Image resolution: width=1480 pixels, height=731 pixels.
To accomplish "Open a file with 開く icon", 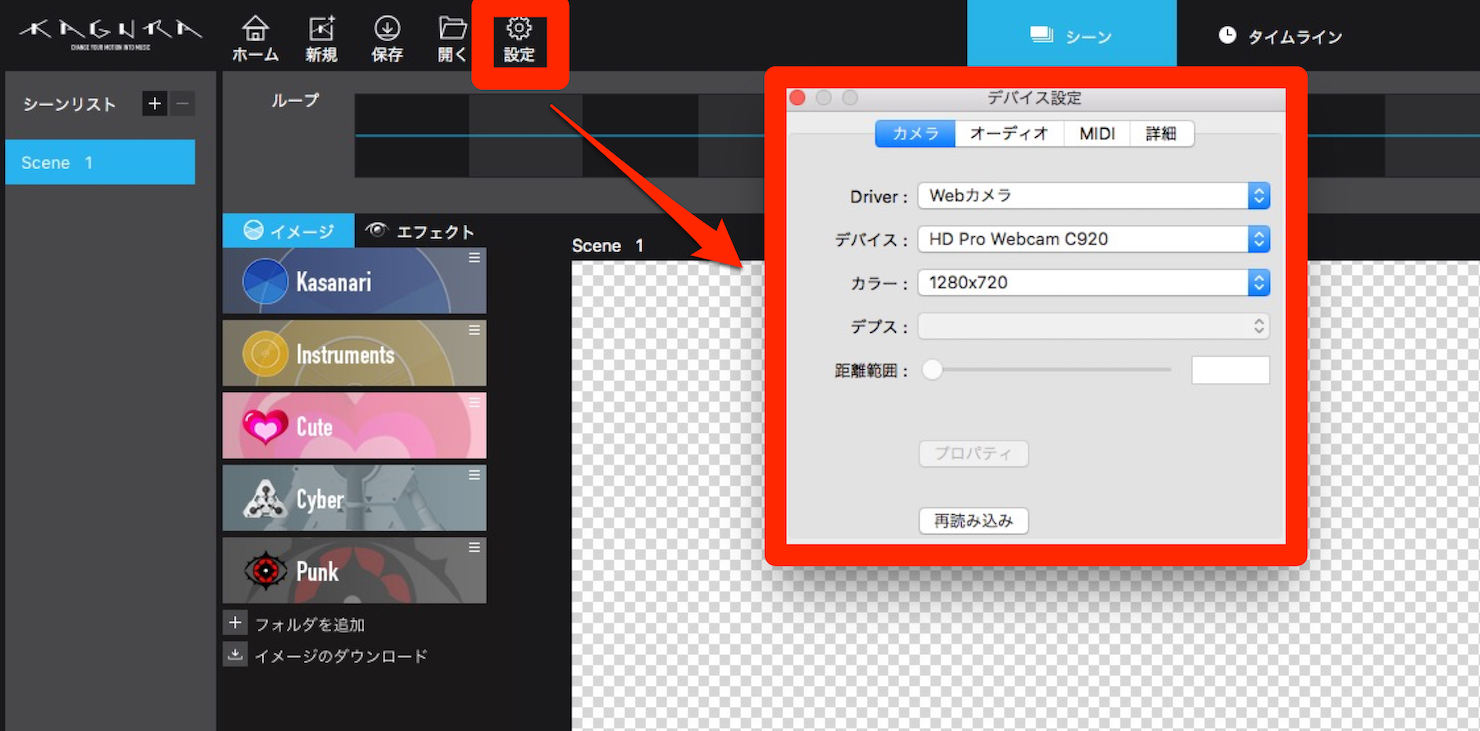I will pyautogui.click(x=453, y=40).
